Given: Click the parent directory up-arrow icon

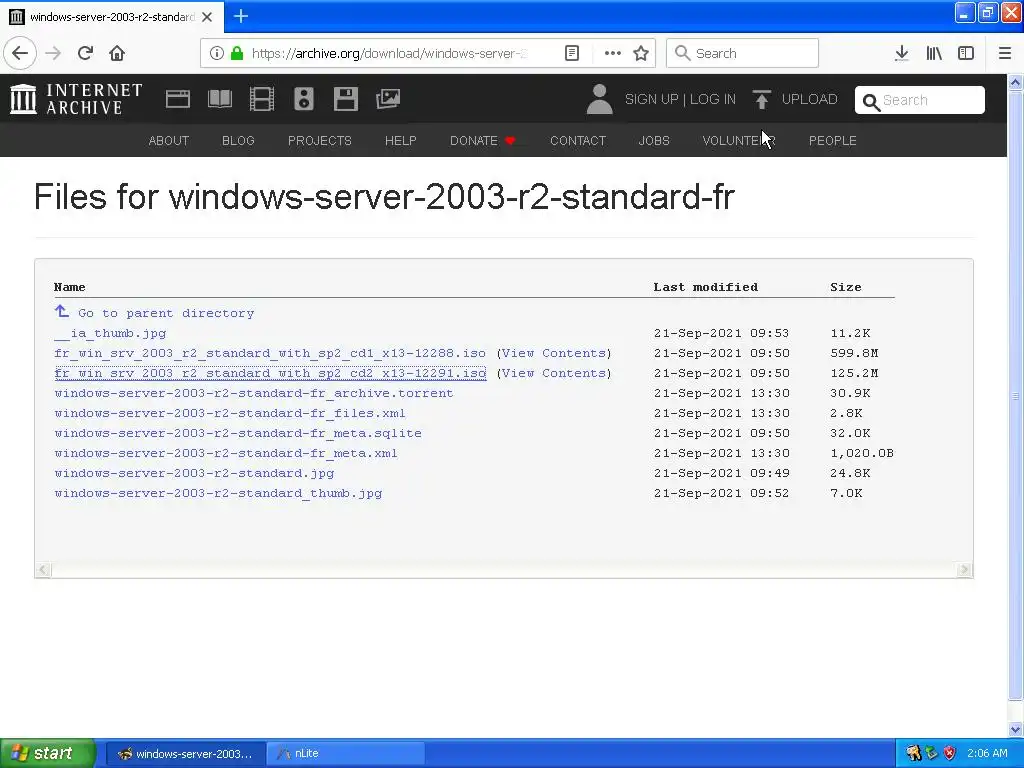Looking at the screenshot, I should pos(62,311).
